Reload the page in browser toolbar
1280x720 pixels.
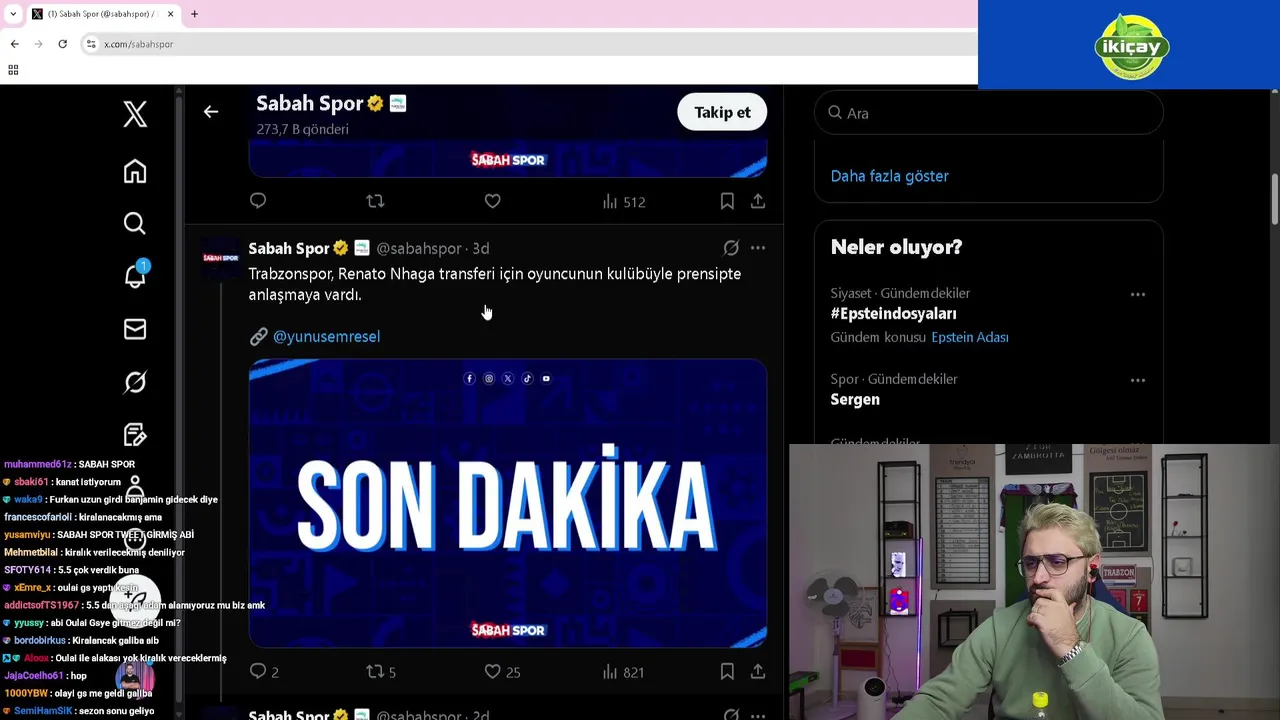[62, 44]
